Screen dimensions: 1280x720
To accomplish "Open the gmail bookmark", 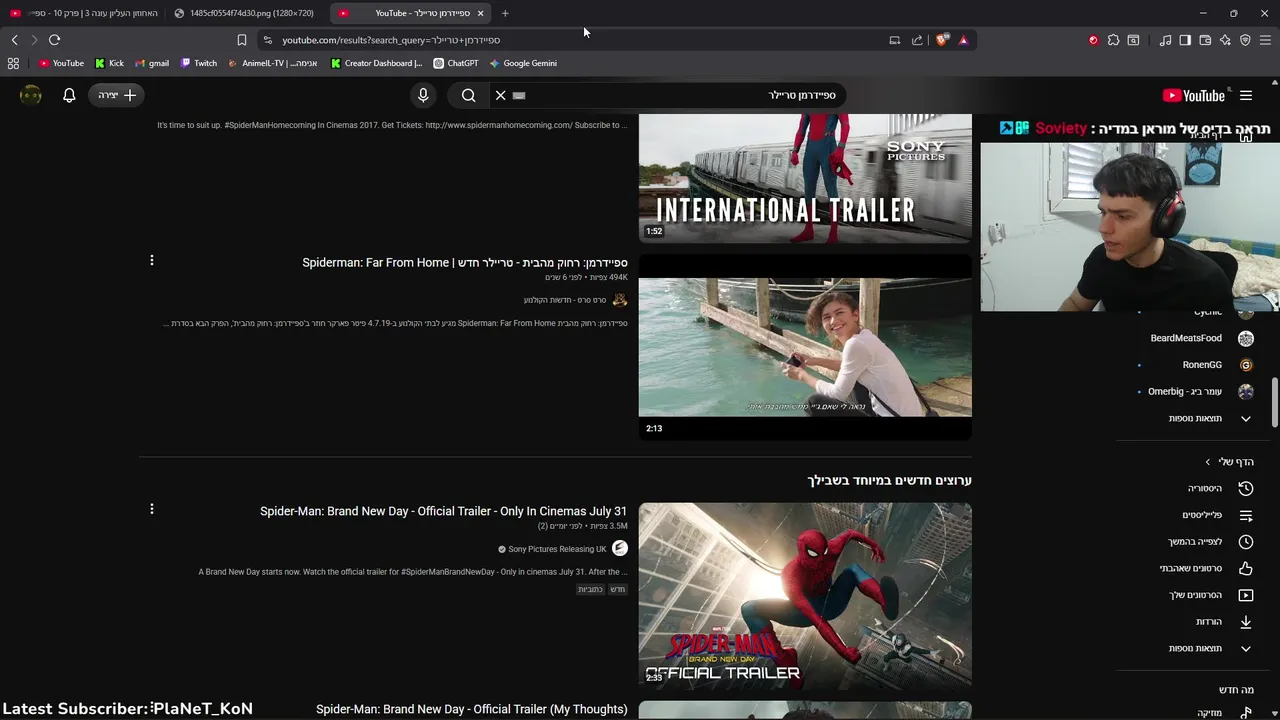I will click(x=152, y=63).
